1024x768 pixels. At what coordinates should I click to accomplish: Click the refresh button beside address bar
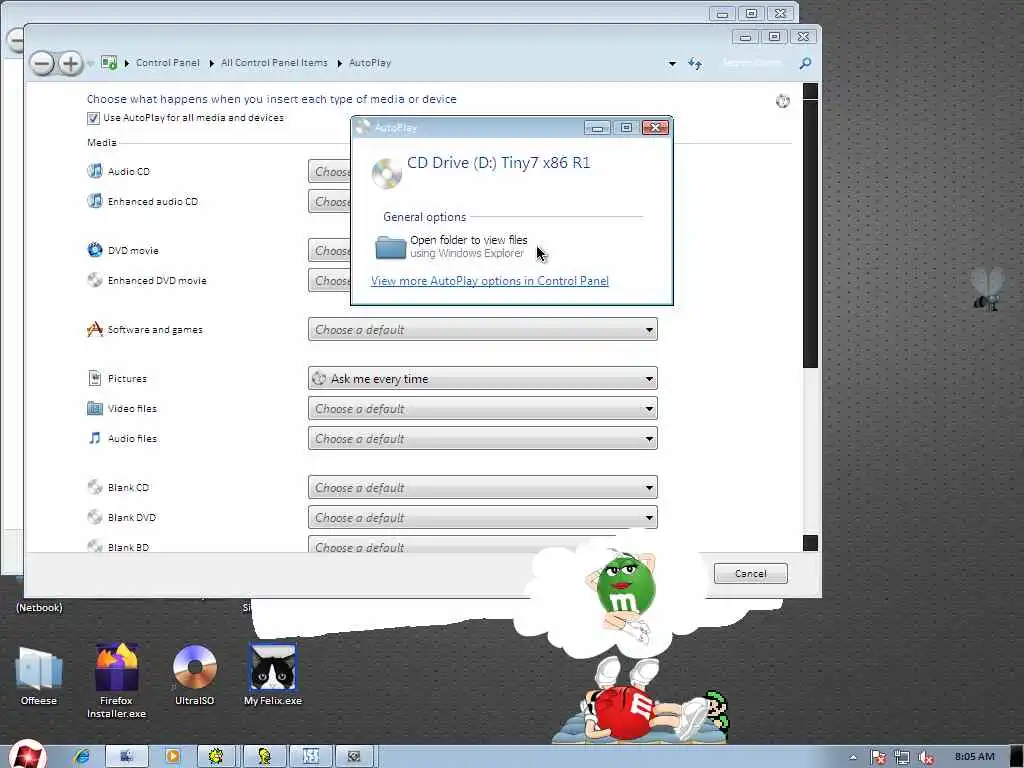[695, 63]
